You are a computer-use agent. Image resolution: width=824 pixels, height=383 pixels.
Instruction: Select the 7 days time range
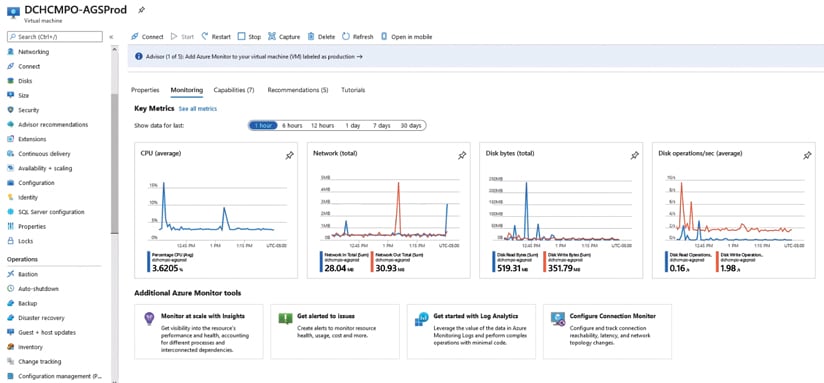382,126
